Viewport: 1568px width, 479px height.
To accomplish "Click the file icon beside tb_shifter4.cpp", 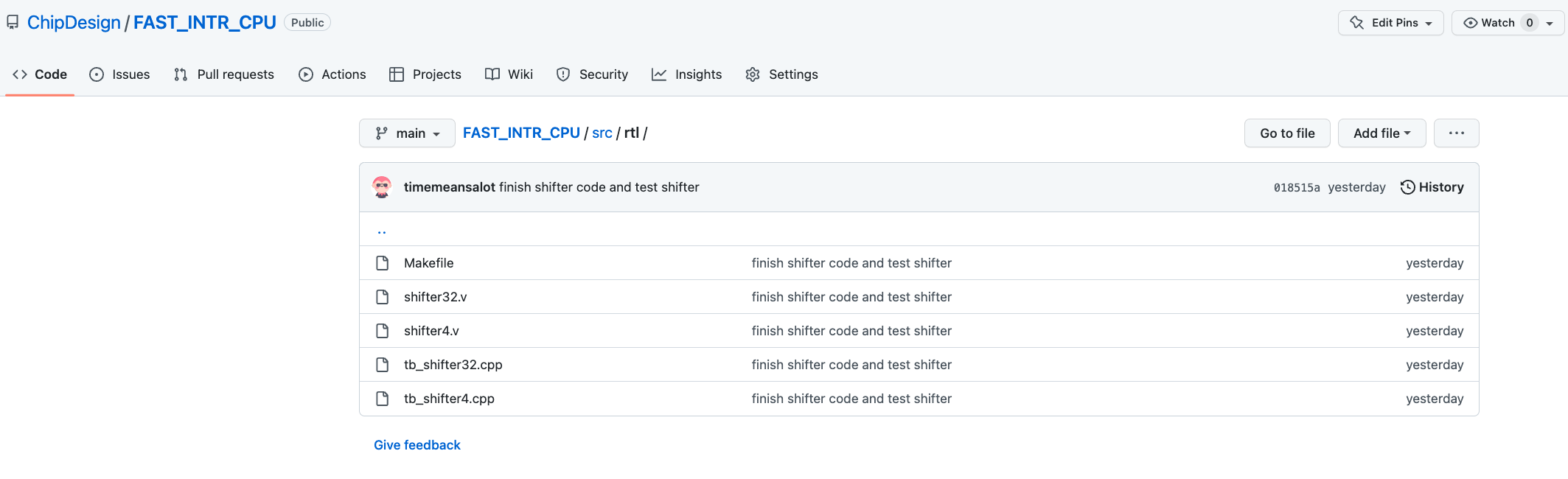I will [x=382, y=399].
